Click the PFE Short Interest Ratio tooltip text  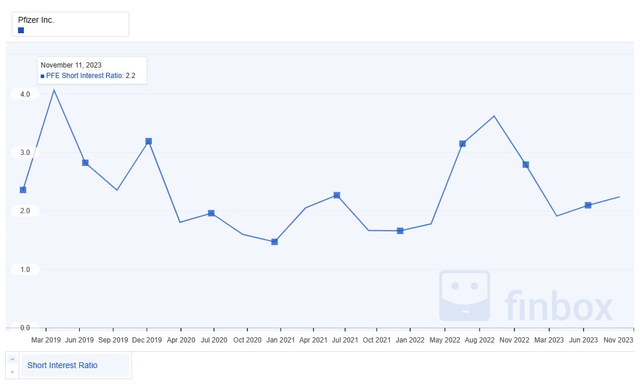point(84,76)
